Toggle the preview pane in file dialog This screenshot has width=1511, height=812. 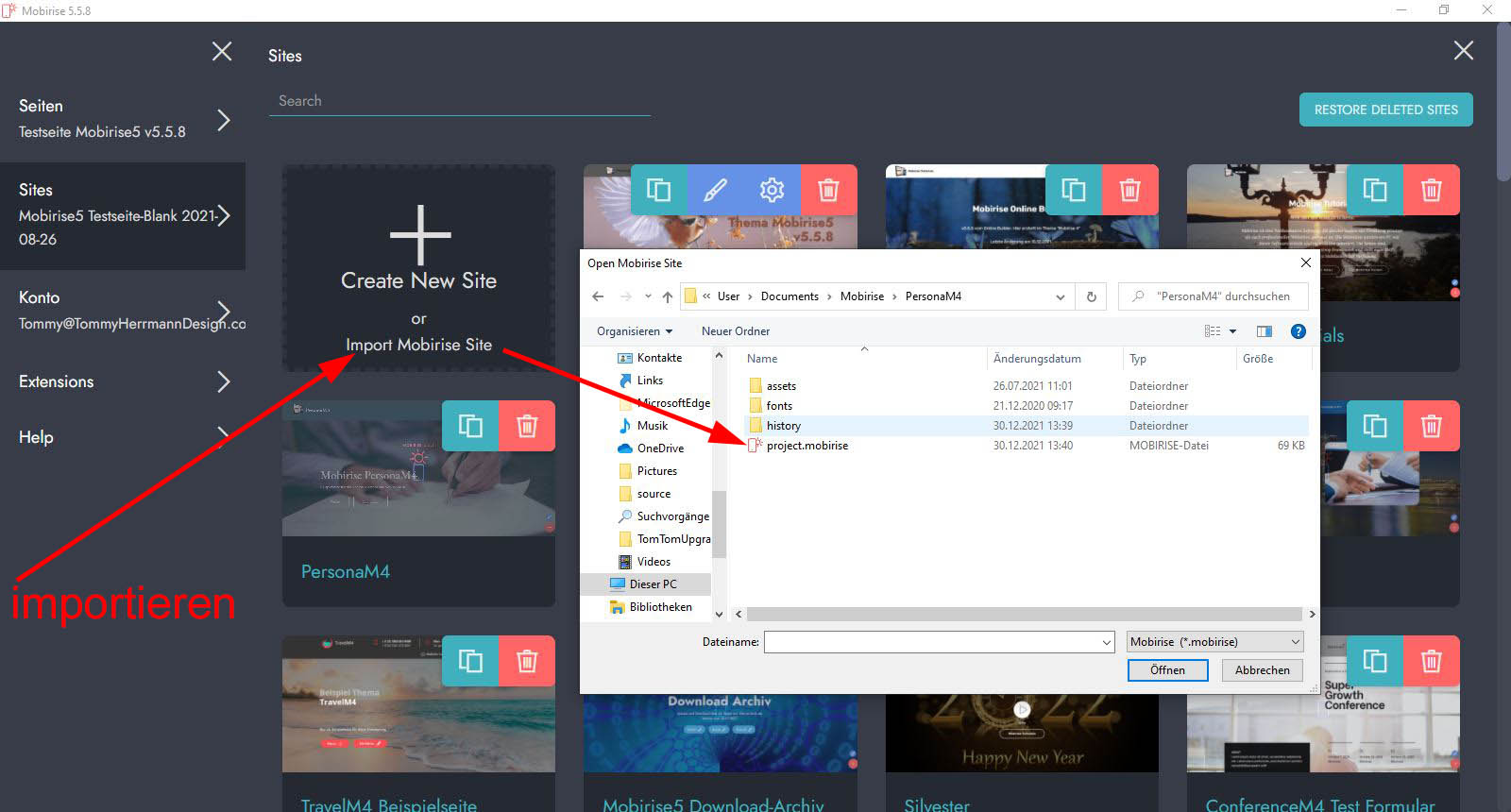pyautogui.click(x=1265, y=331)
